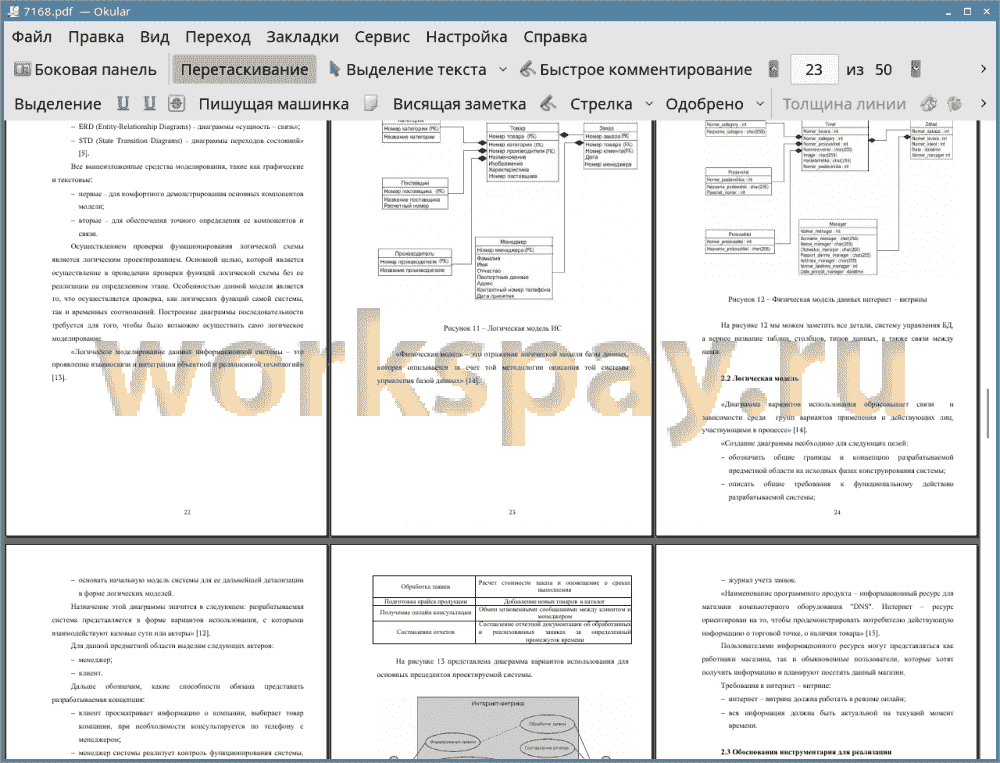Click the 'Подготовка прайса продукции' table cell
The width and height of the screenshot is (1000, 763).
coord(425,601)
